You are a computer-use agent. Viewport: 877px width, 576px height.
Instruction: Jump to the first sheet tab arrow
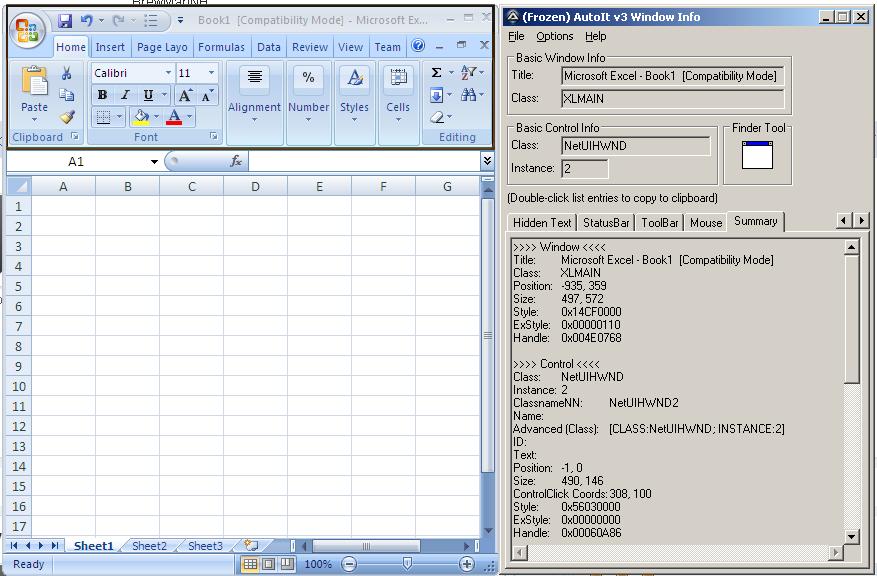[14, 546]
